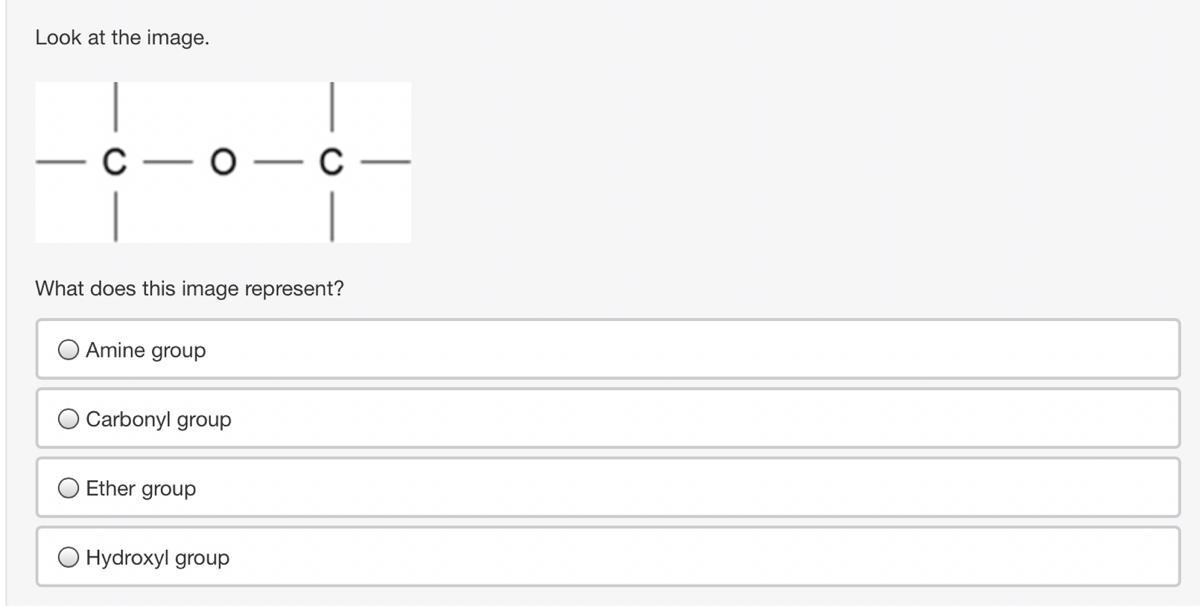Click the 'What does this image represent?' question
The width and height of the screenshot is (1200, 606).
pos(190,289)
